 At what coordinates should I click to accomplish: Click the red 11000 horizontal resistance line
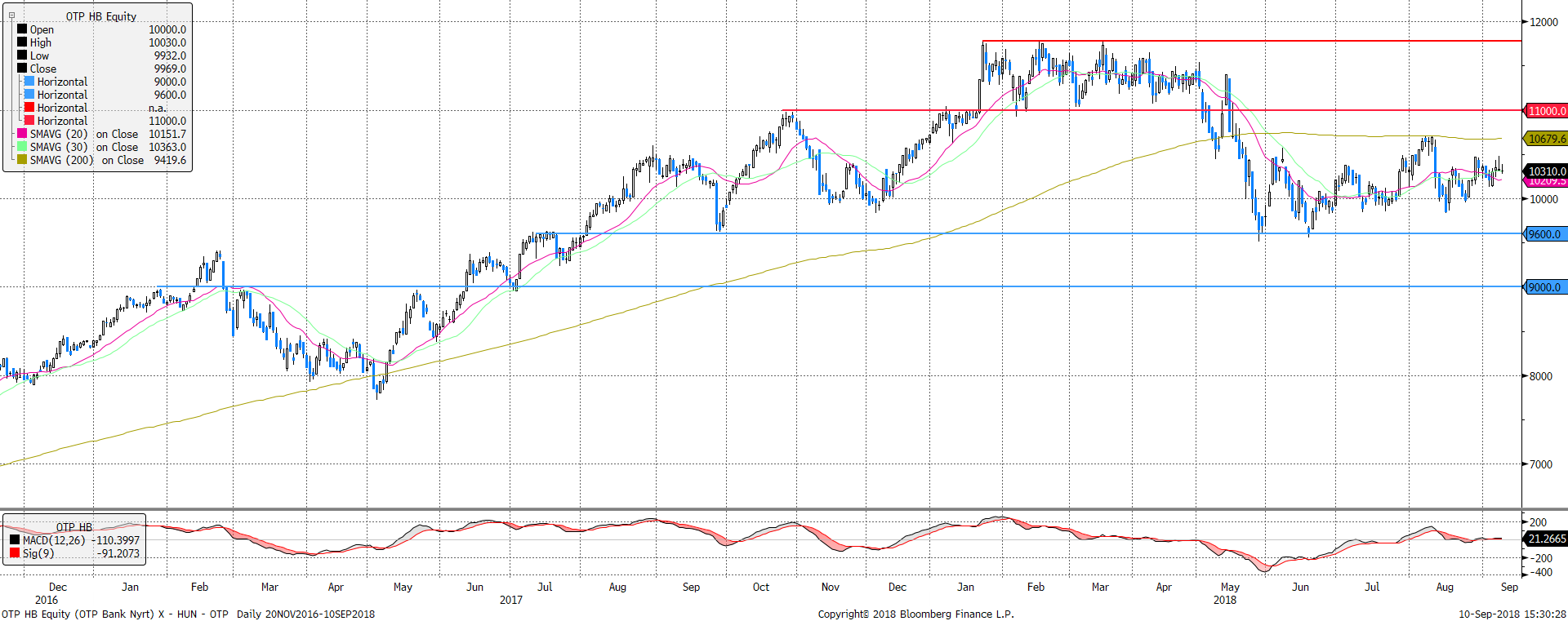coord(1151,110)
